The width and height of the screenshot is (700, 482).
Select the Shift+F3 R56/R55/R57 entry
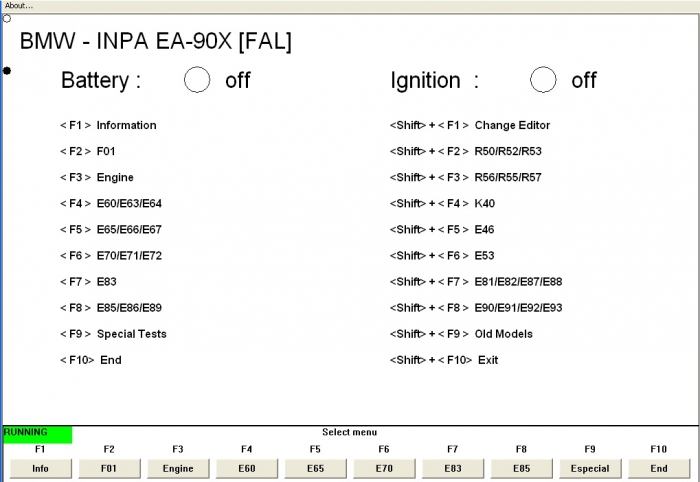tap(466, 177)
